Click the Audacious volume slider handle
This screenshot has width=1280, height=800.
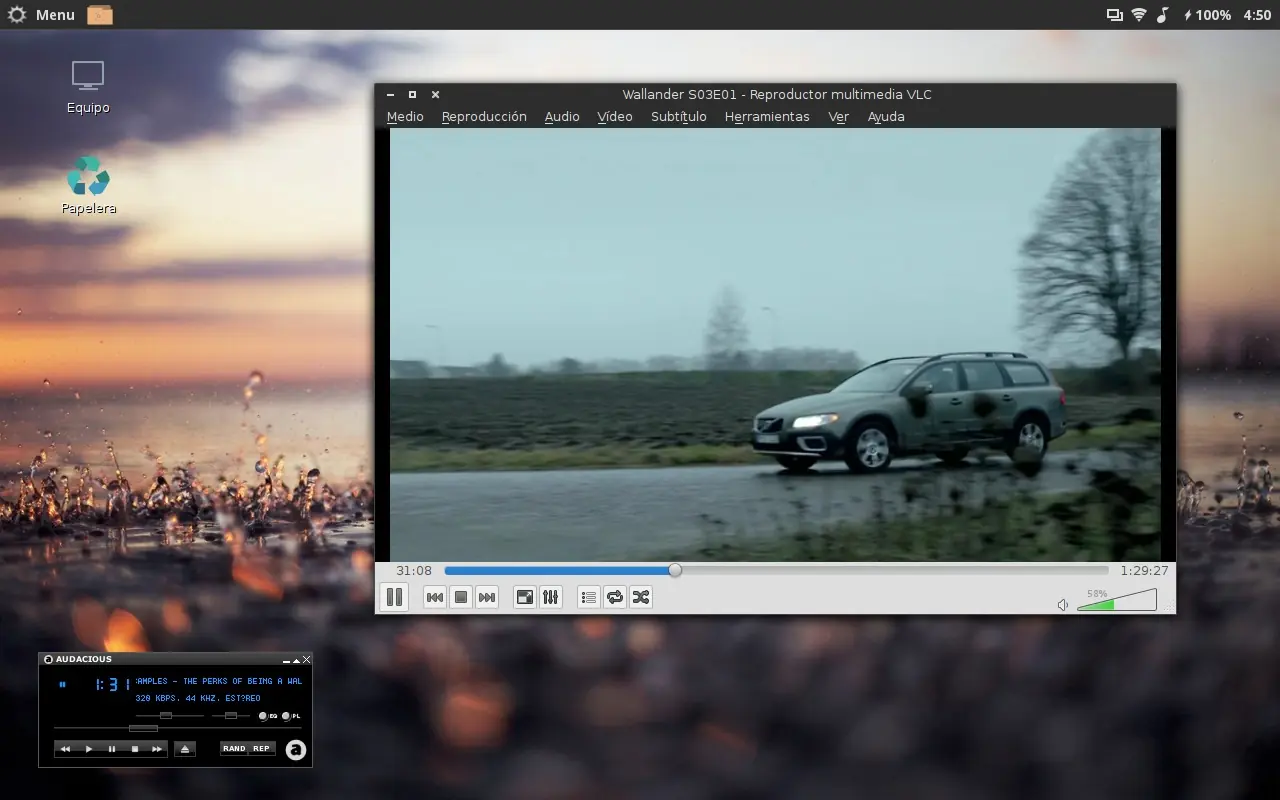166,716
